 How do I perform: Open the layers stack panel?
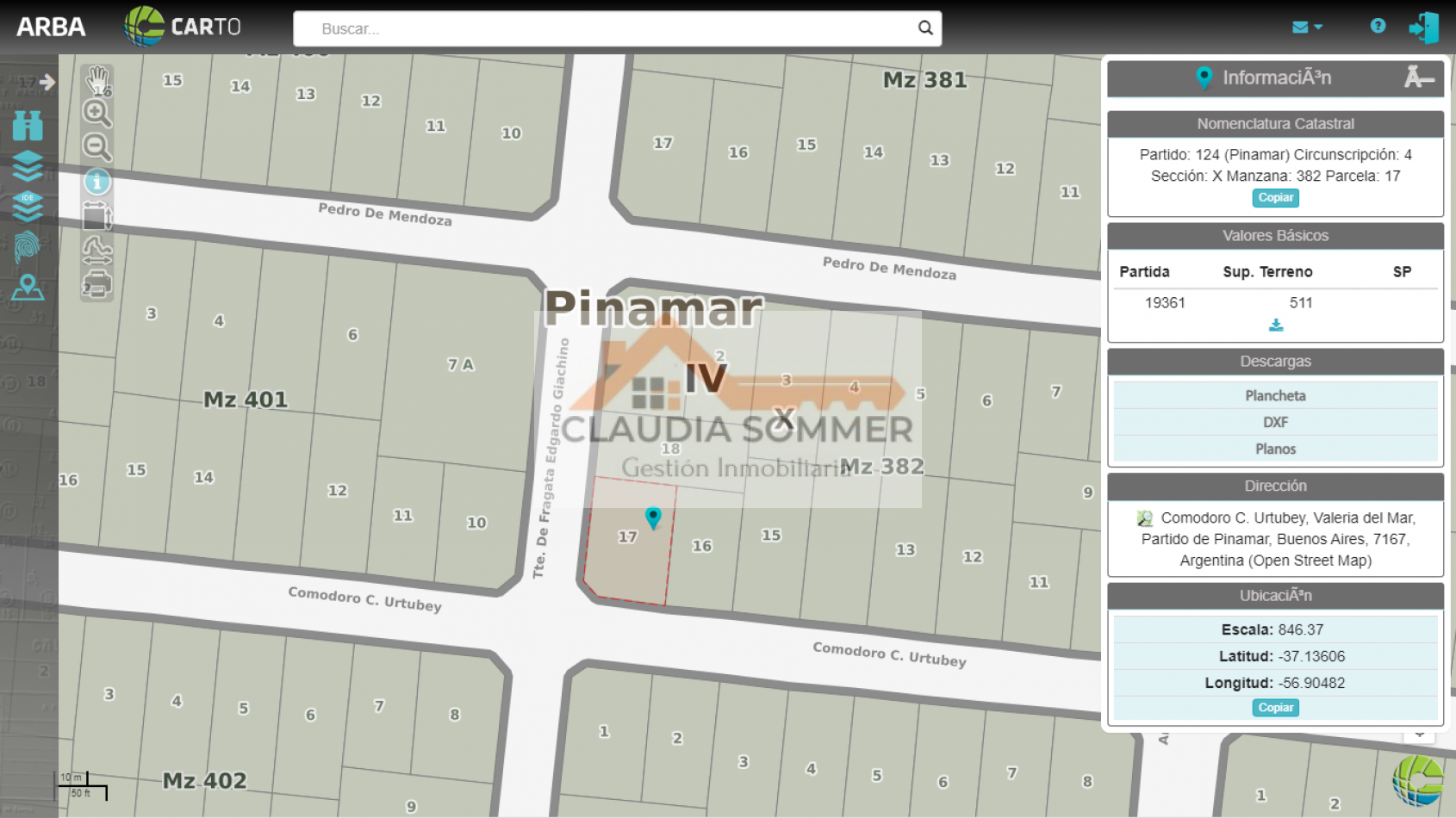coord(28,166)
